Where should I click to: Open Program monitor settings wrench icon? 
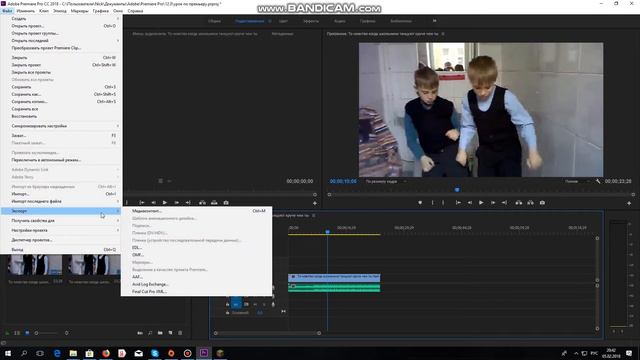click(598, 181)
